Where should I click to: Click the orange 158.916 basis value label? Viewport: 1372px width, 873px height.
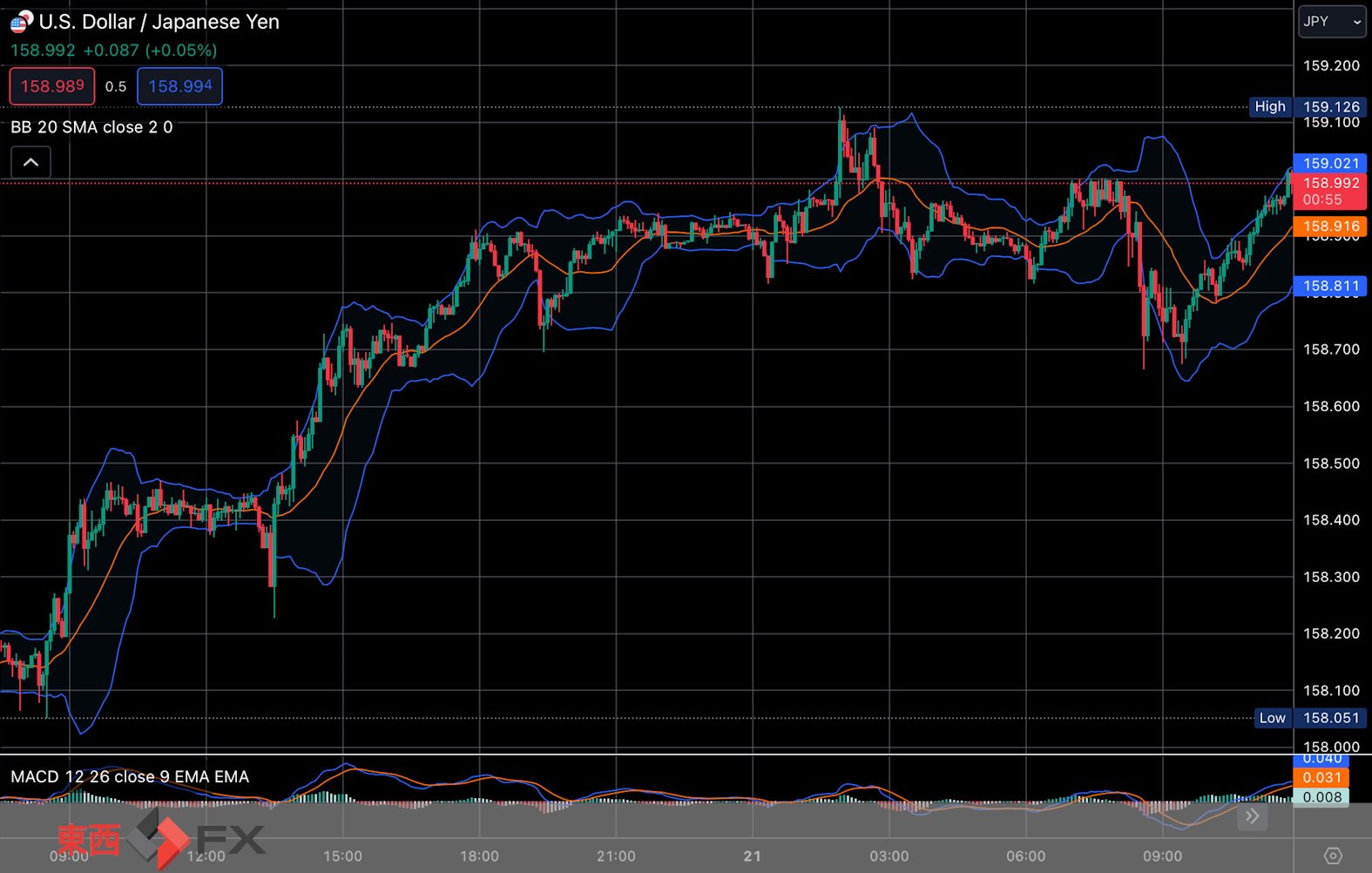point(1330,226)
